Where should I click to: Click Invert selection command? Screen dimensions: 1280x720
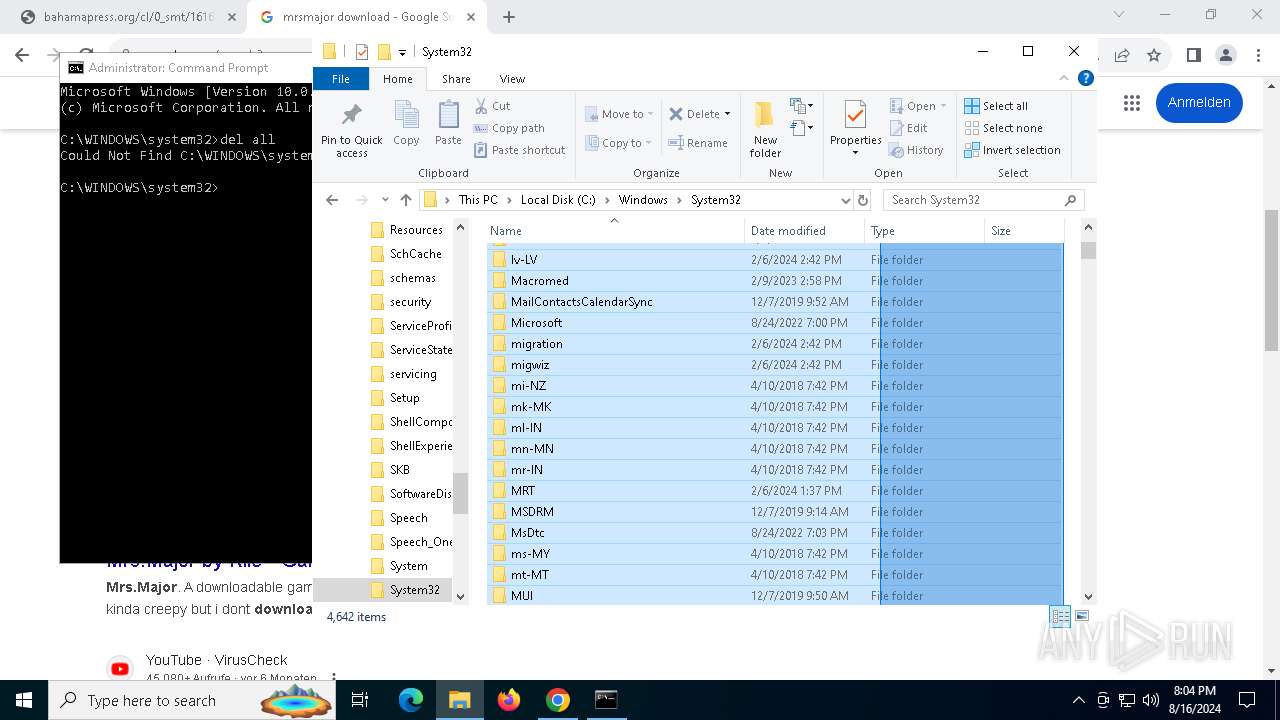(x=1012, y=150)
